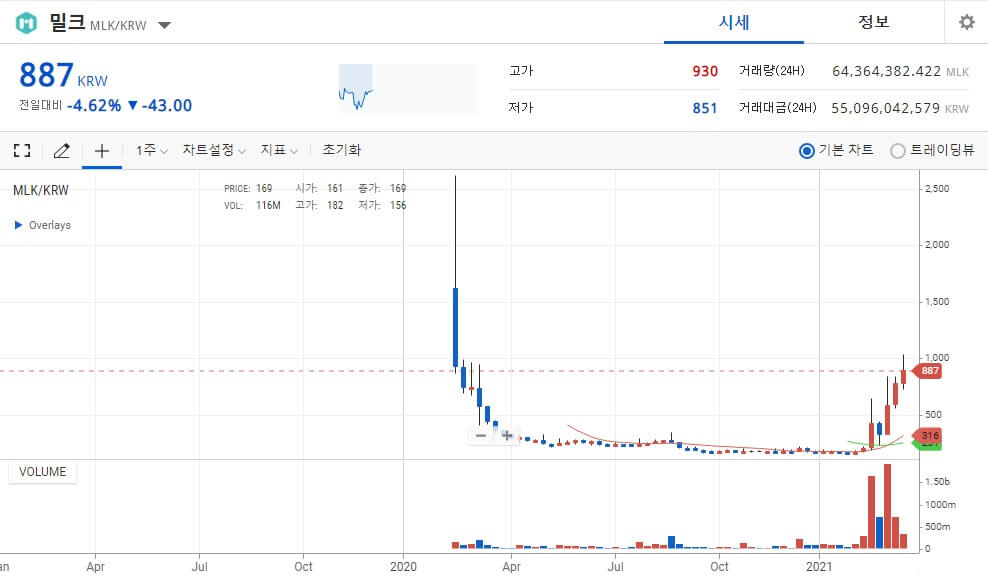988x583 pixels.
Task: Click the VOLUME panel label
Action: (42, 472)
